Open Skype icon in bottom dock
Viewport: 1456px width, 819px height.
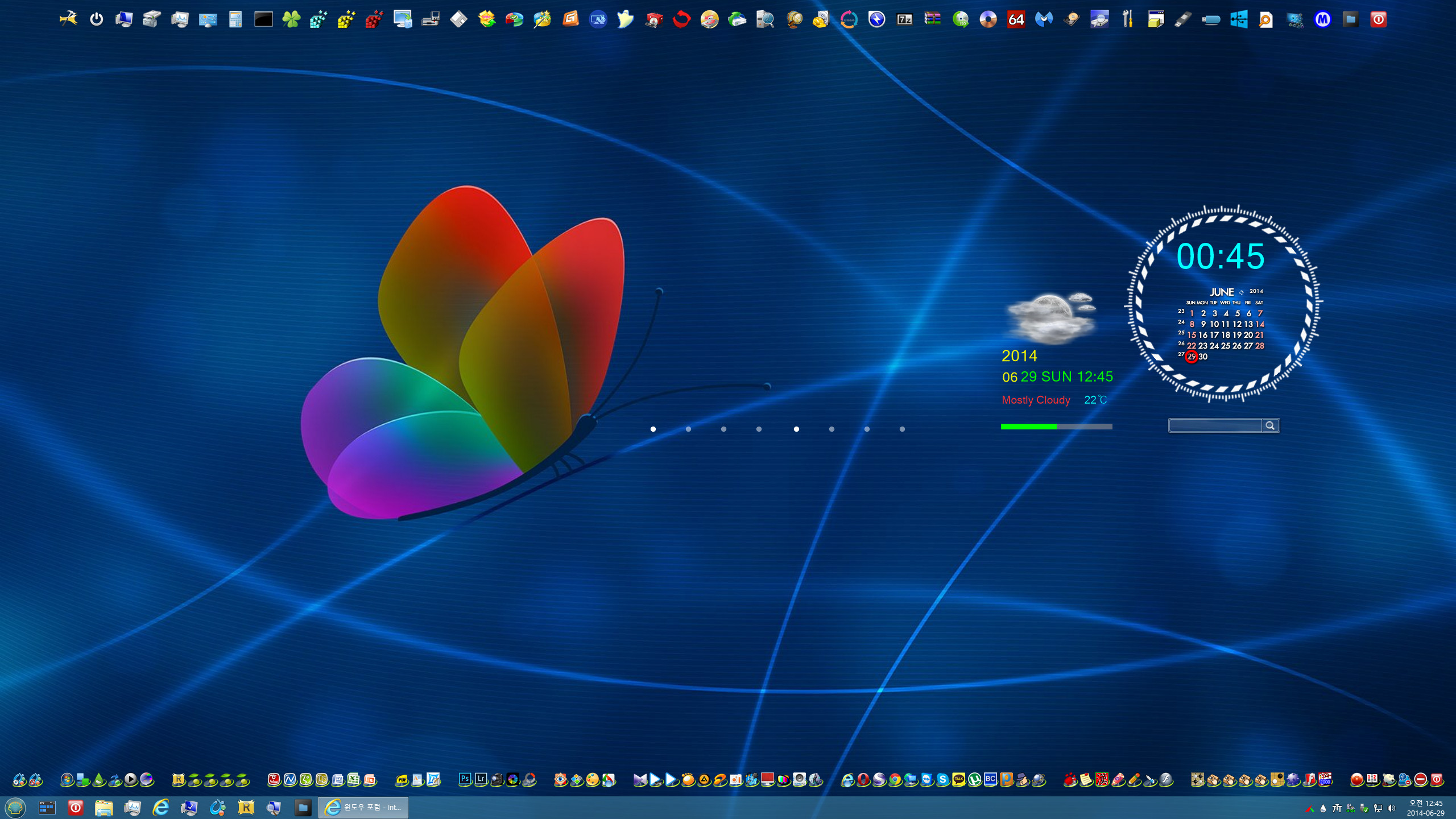[x=943, y=779]
